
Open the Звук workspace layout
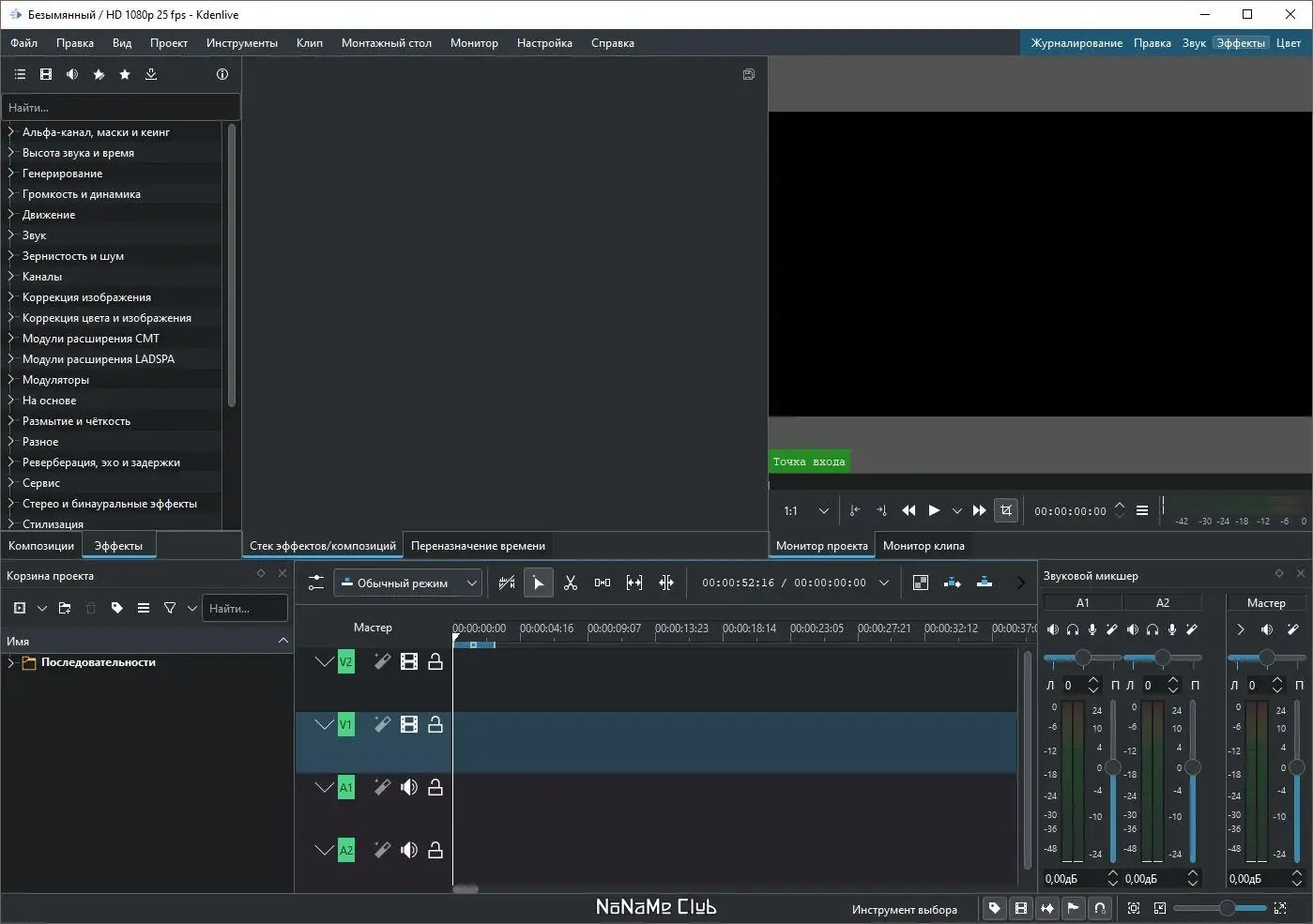[x=1194, y=43]
